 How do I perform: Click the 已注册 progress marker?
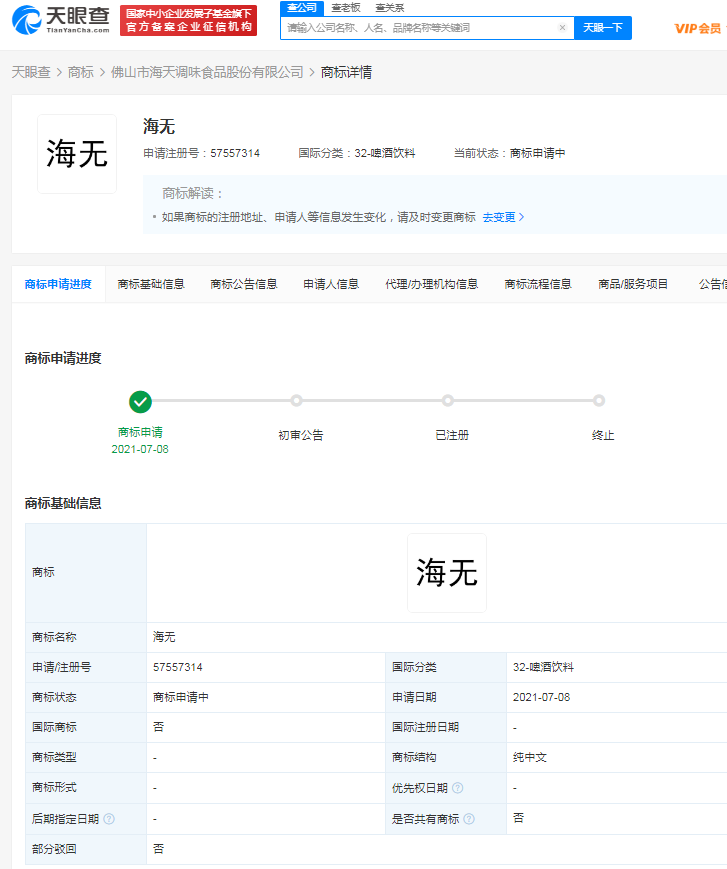(448, 400)
